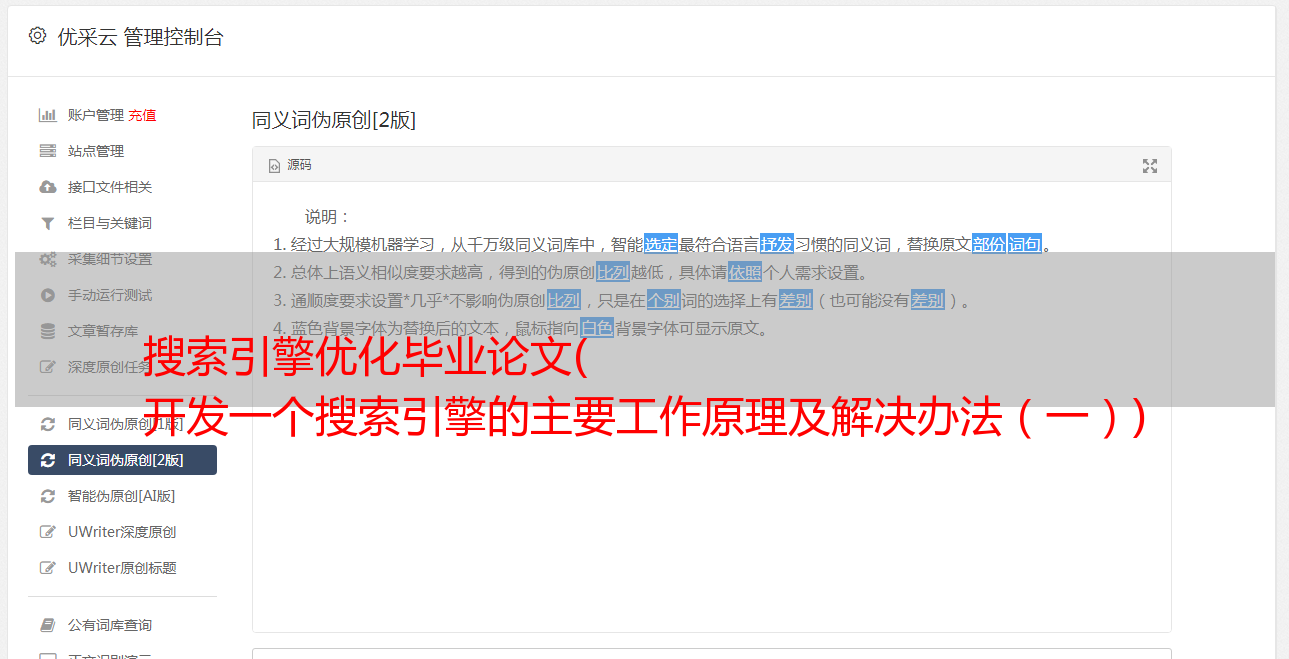1289x659 pixels.
Task: Click the fullscreen expand icon in editor toolbar
Action: (x=1150, y=166)
